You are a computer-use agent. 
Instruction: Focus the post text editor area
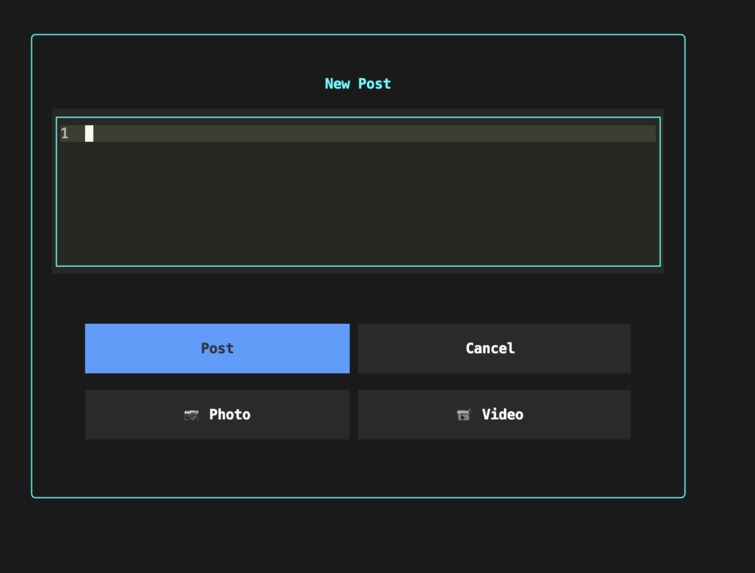tap(358, 192)
